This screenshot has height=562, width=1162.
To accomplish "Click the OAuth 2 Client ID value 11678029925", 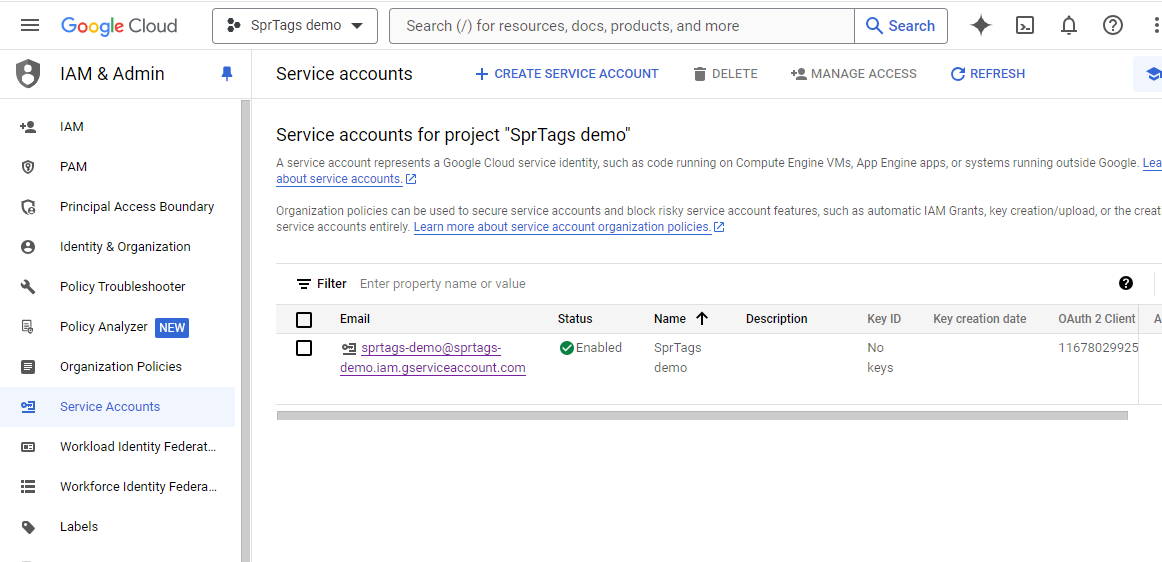I will 1098,348.
